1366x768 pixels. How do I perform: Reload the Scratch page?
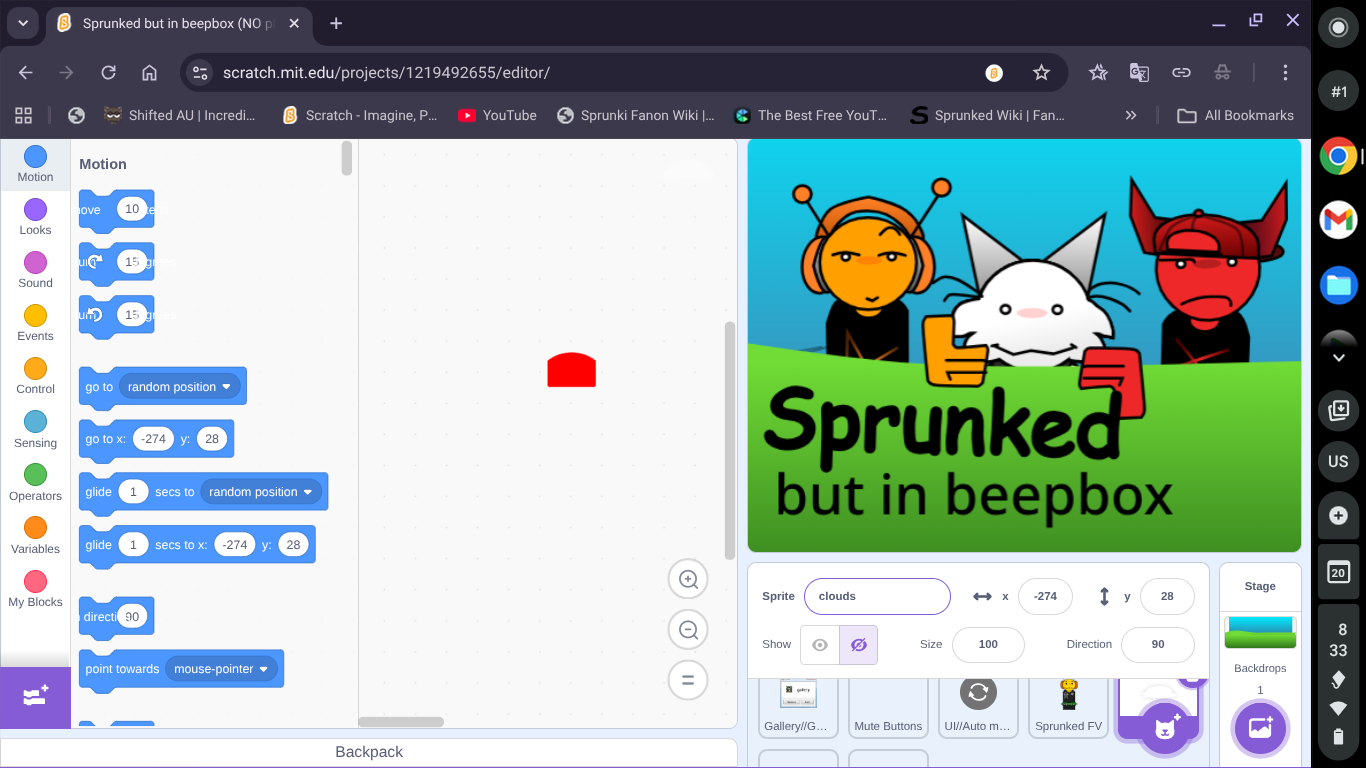[108, 72]
